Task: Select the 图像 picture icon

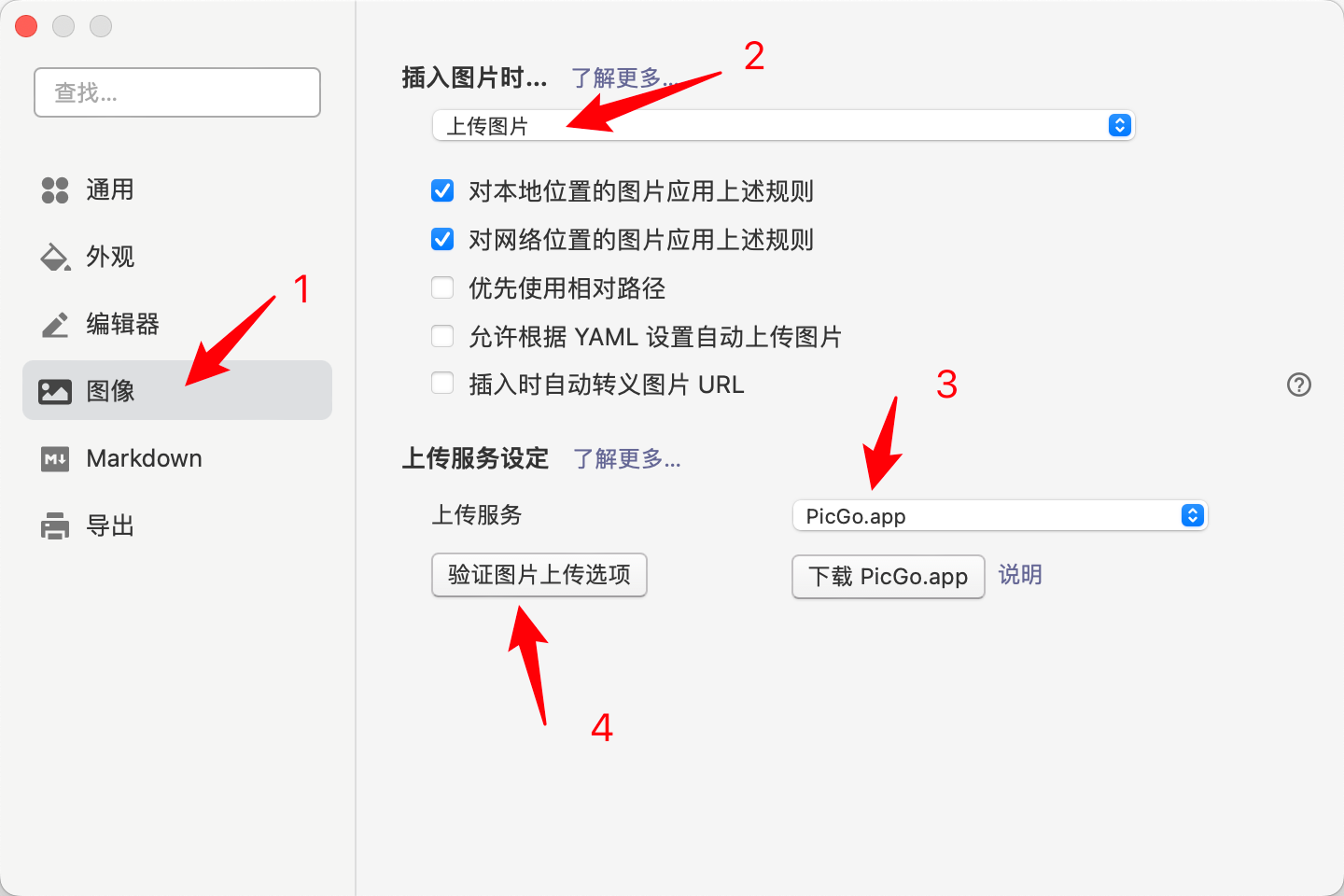Action: click(55, 391)
